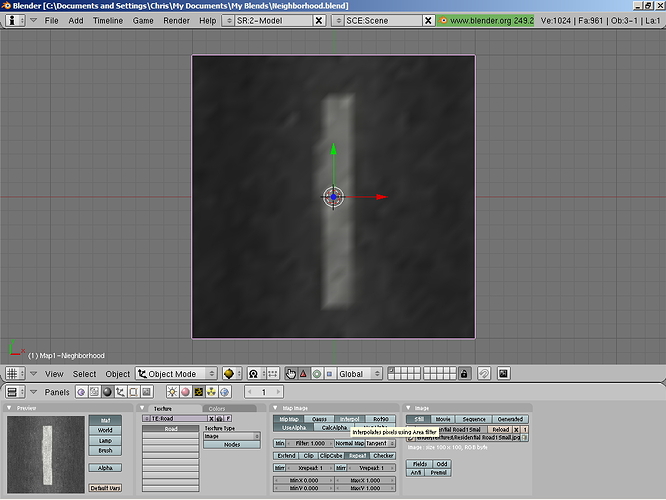This screenshot has width=666, height=500.
Task: Open the SR:2-Model screen selector arrows
Action: tap(229, 20)
